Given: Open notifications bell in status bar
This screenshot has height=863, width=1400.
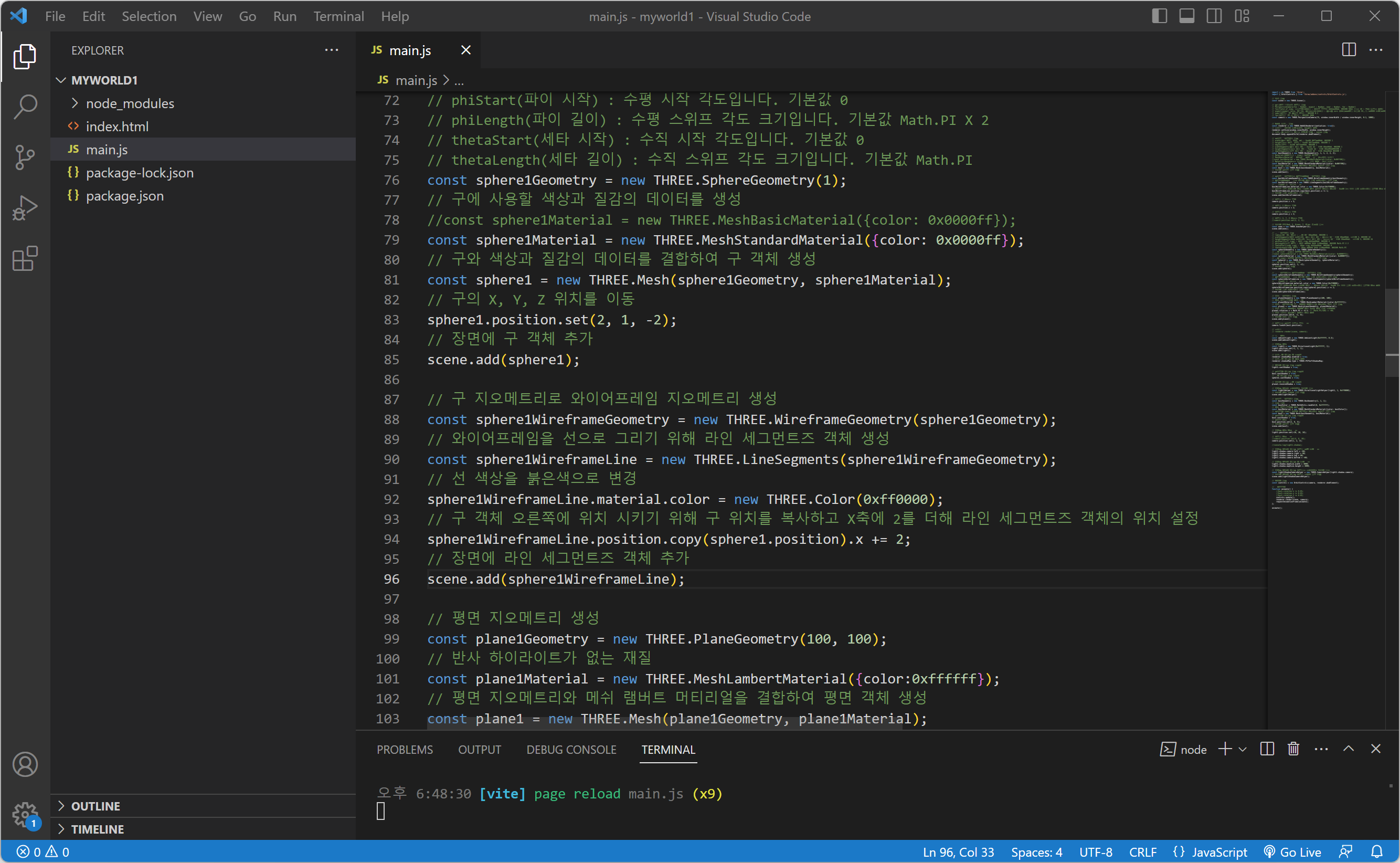Looking at the screenshot, I should [x=1376, y=851].
